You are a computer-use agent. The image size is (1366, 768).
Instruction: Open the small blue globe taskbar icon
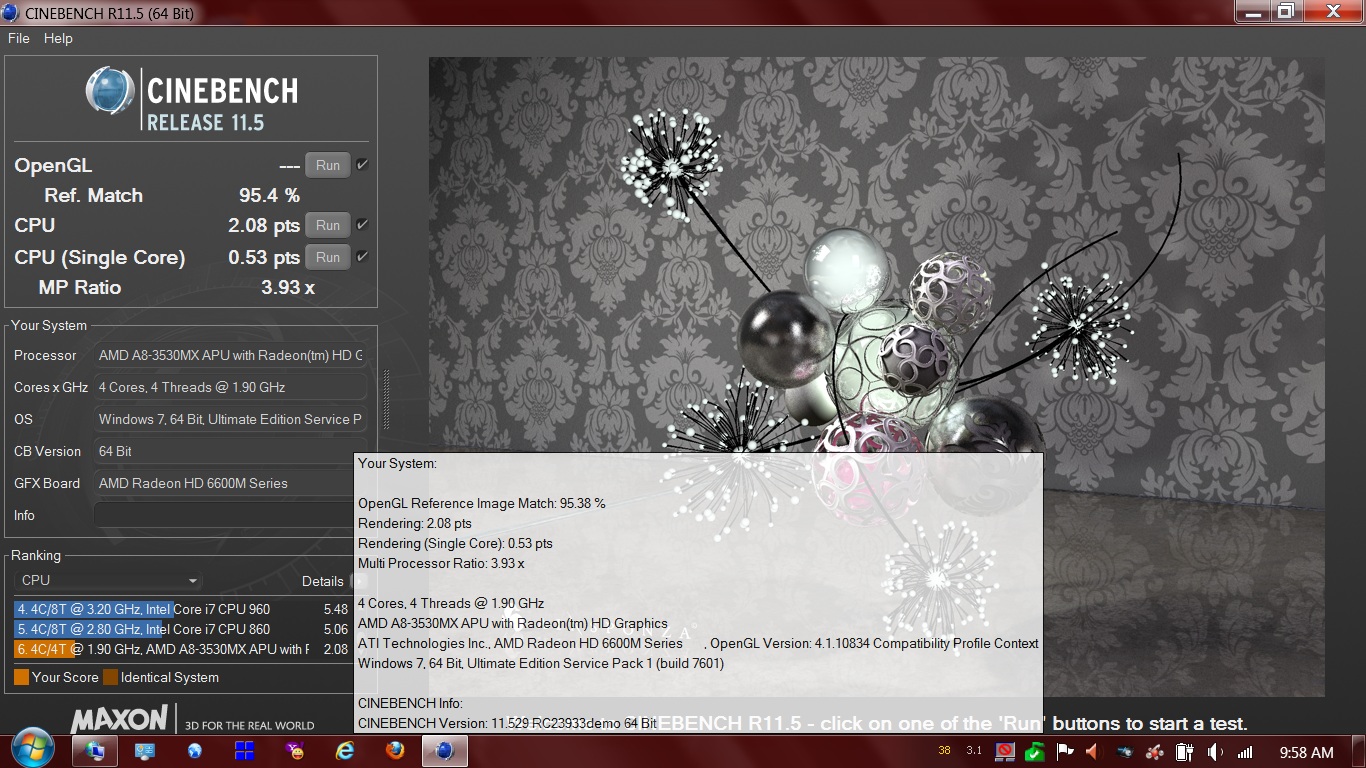[x=195, y=750]
